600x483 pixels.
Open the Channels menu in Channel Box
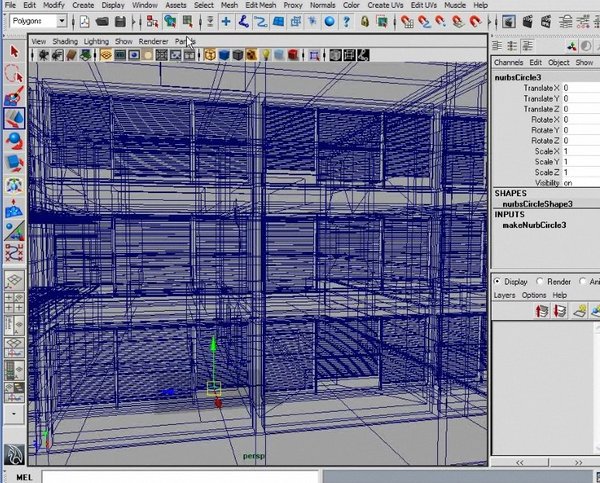[509, 63]
